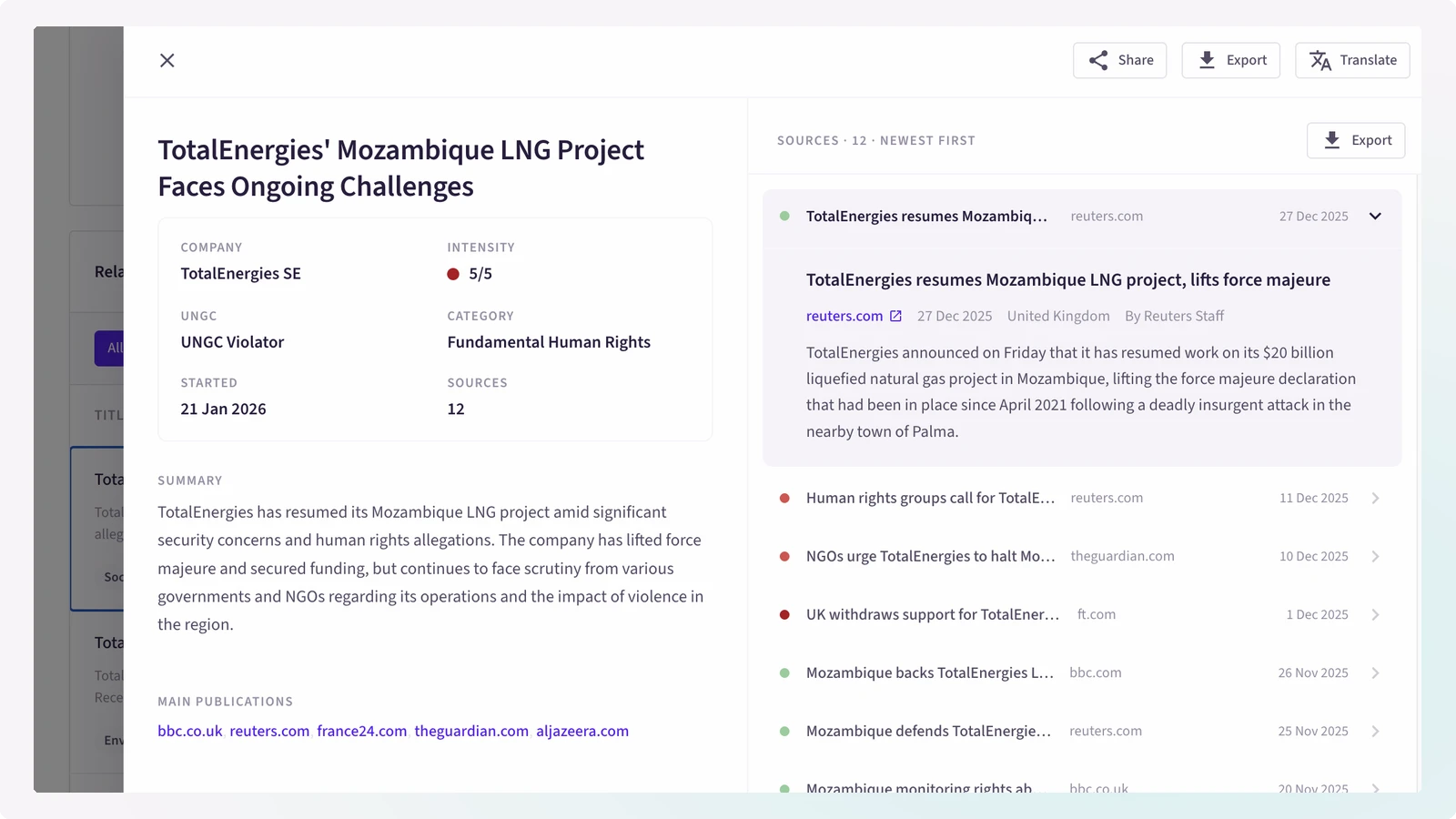This screenshot has height=819, width=1456.
Task: Click By Reuters Staff author text
Action: (x=1174, y=316)
